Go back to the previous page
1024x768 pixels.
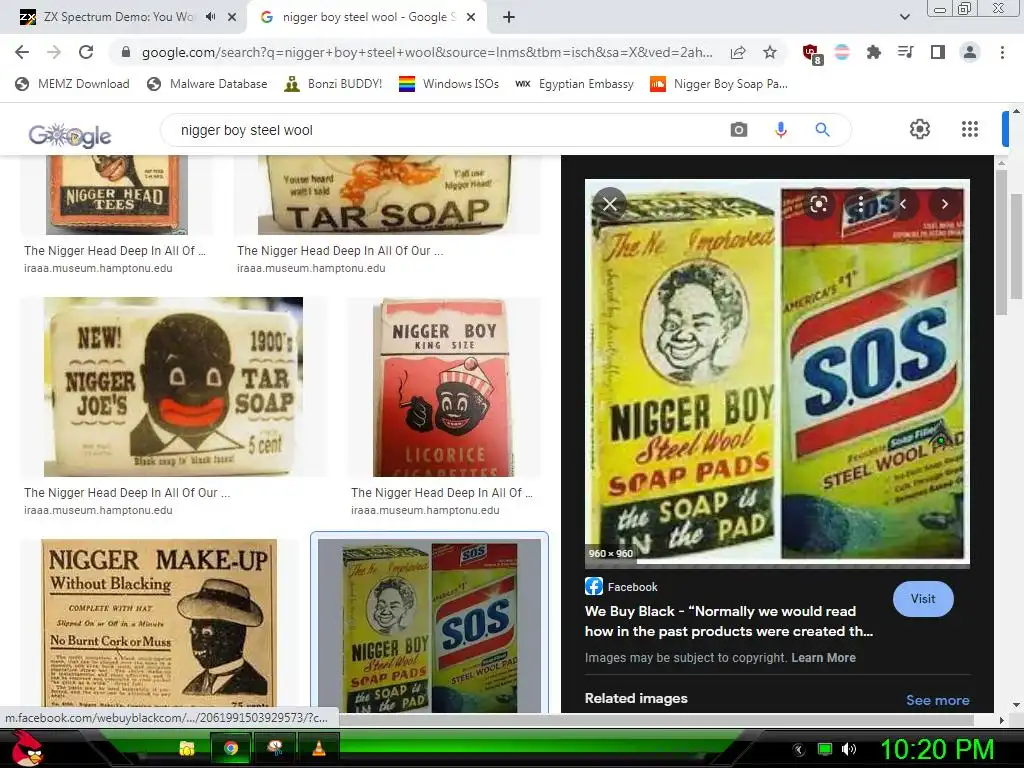point(22,52)
